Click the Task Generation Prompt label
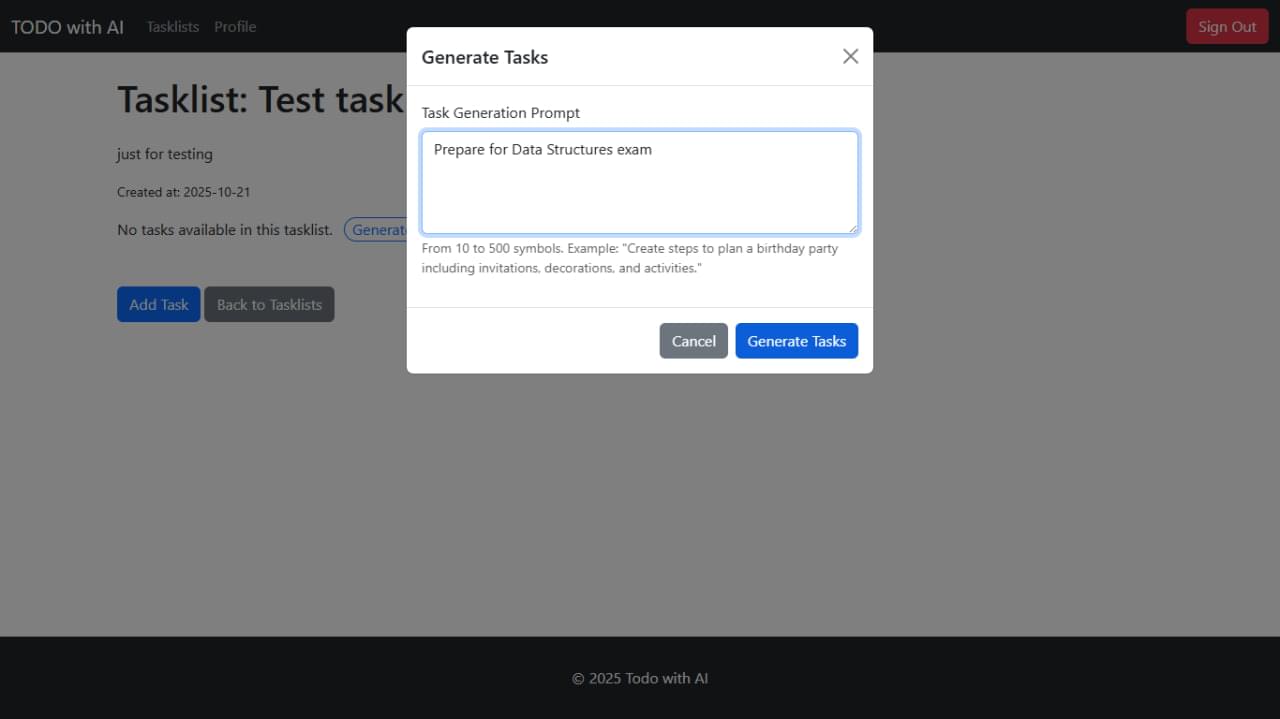The height and width of the screenshot is (719, 1280). [x=500, y=113]
